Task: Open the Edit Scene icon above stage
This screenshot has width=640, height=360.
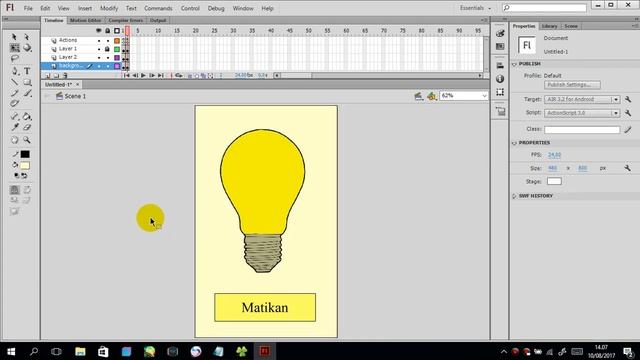Action: [418, 96]
